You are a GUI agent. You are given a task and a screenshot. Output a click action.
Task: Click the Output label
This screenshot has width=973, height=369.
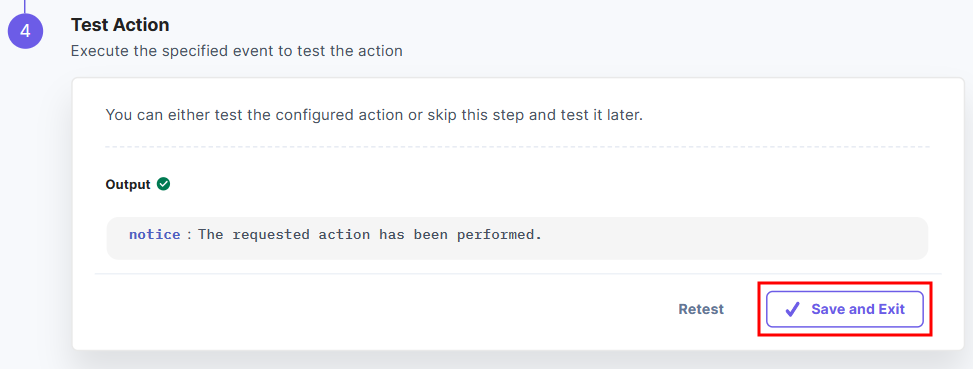(128, 185)
